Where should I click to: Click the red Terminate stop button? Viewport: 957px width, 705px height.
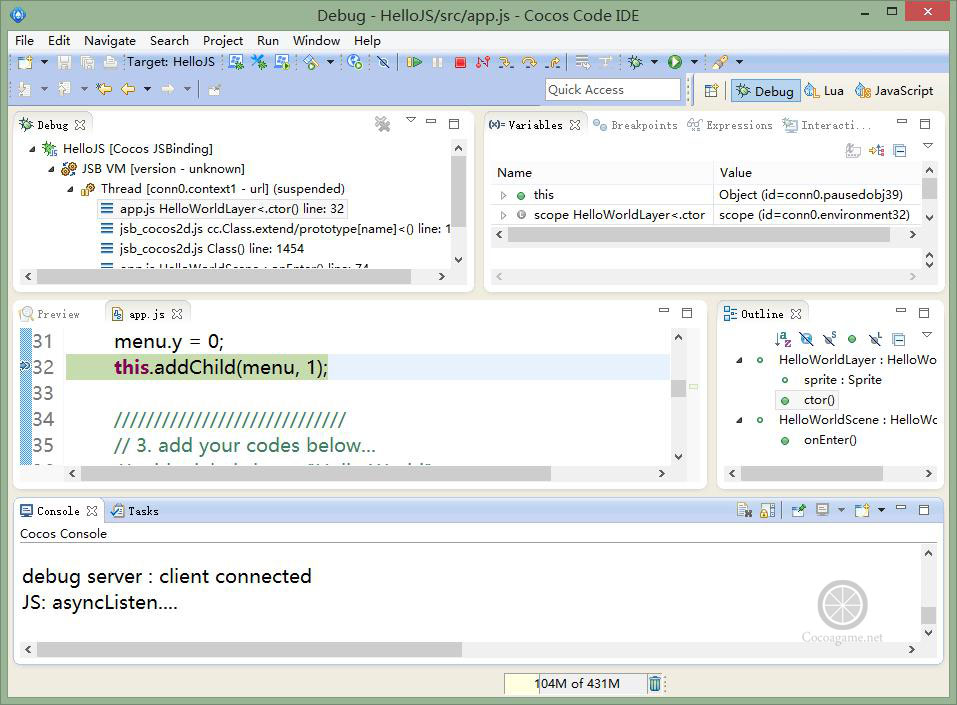460,62
